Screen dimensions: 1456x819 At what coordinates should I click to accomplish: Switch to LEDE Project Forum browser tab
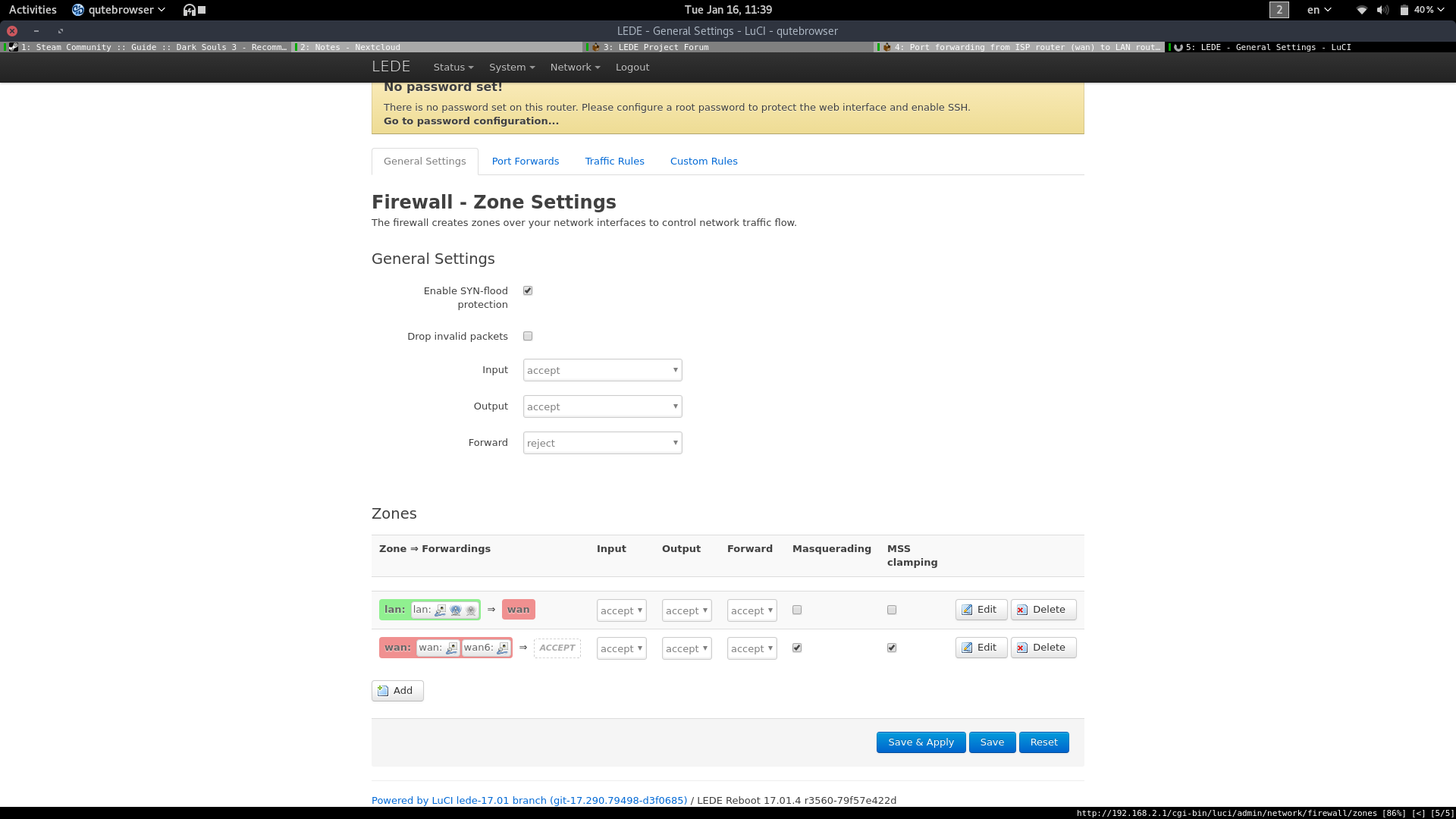pyautogui.click(x=728, y=47)
